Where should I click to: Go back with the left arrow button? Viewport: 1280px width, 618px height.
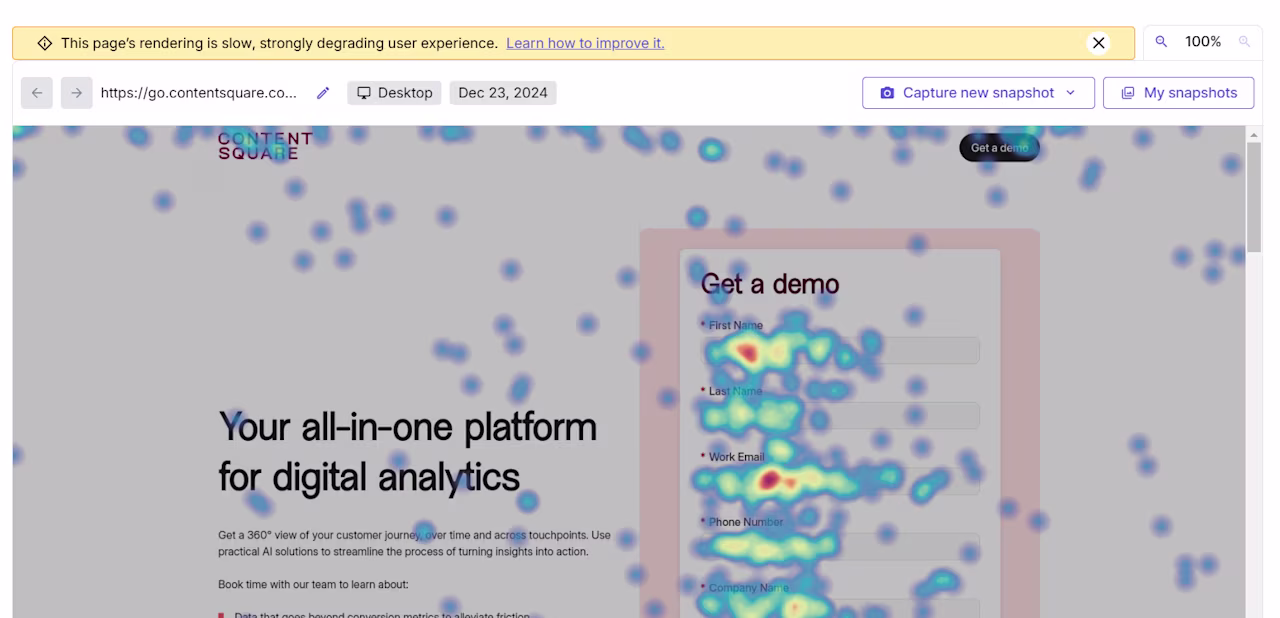(x=37, y=93)
